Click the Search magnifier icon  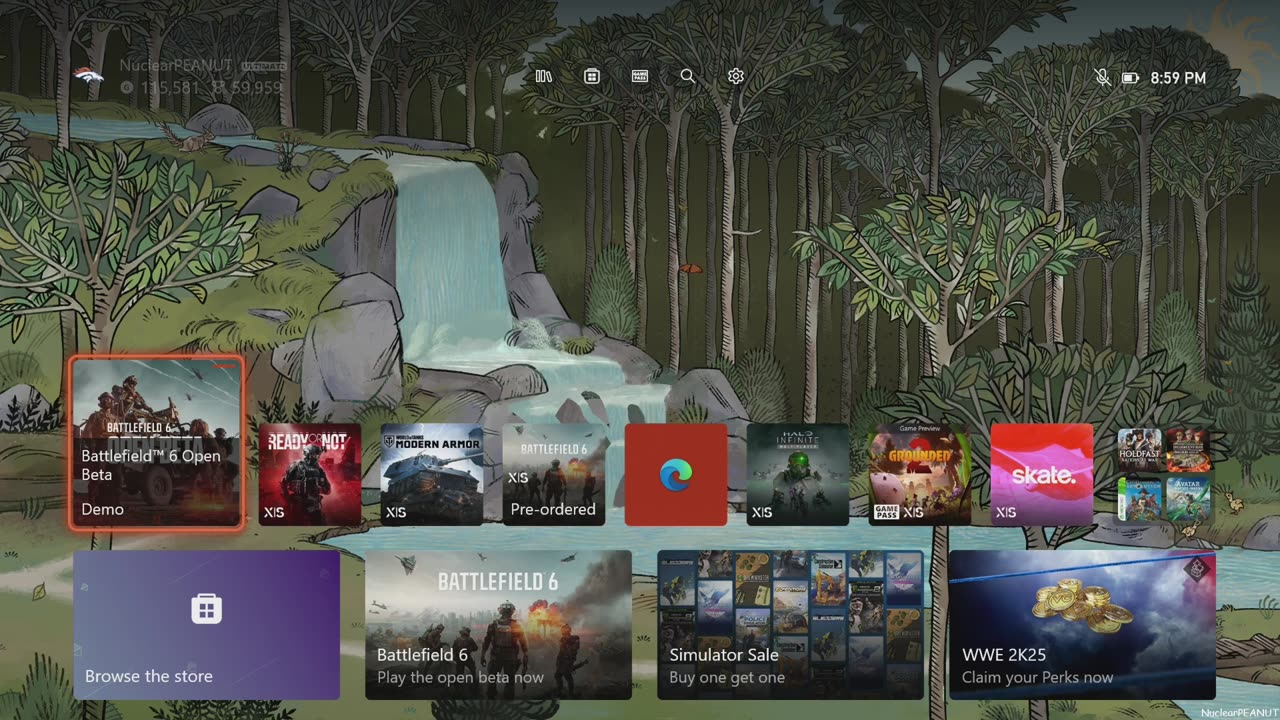coord(687,76)
